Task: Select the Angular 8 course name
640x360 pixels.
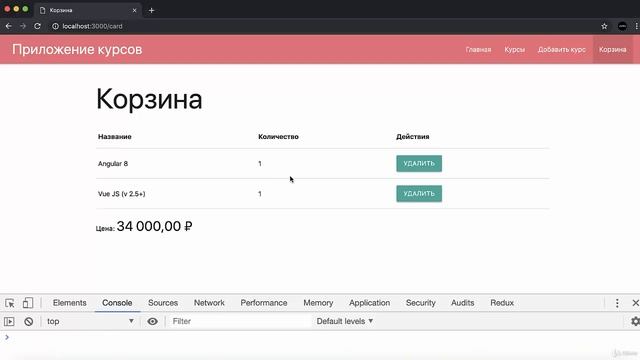Action: 113,164
